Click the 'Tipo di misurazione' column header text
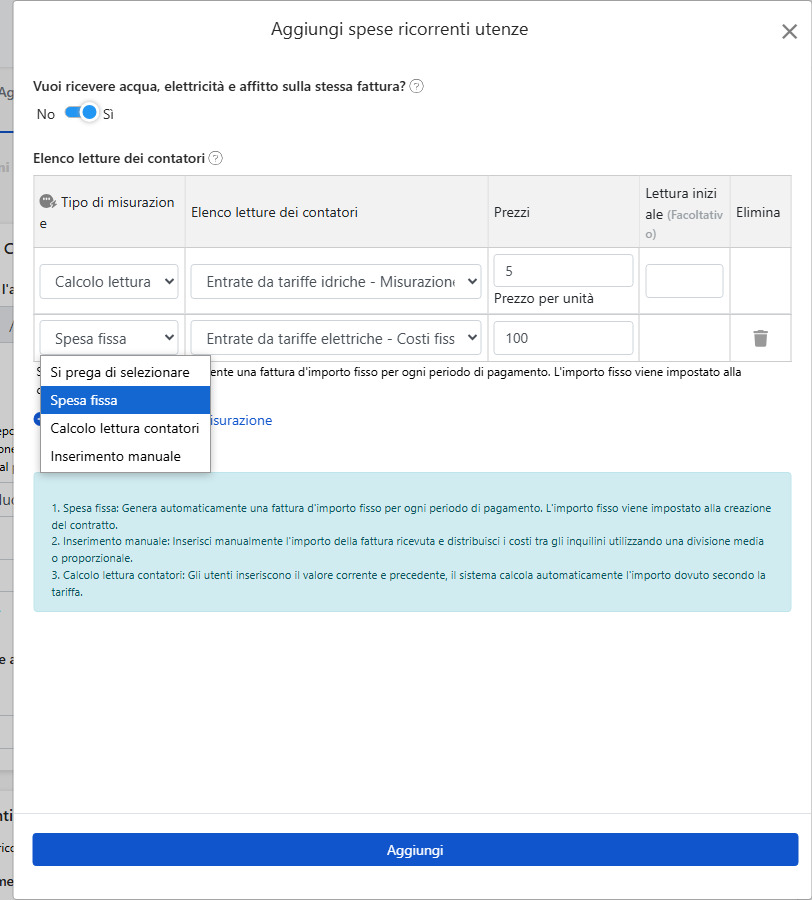 click(107, 212)
